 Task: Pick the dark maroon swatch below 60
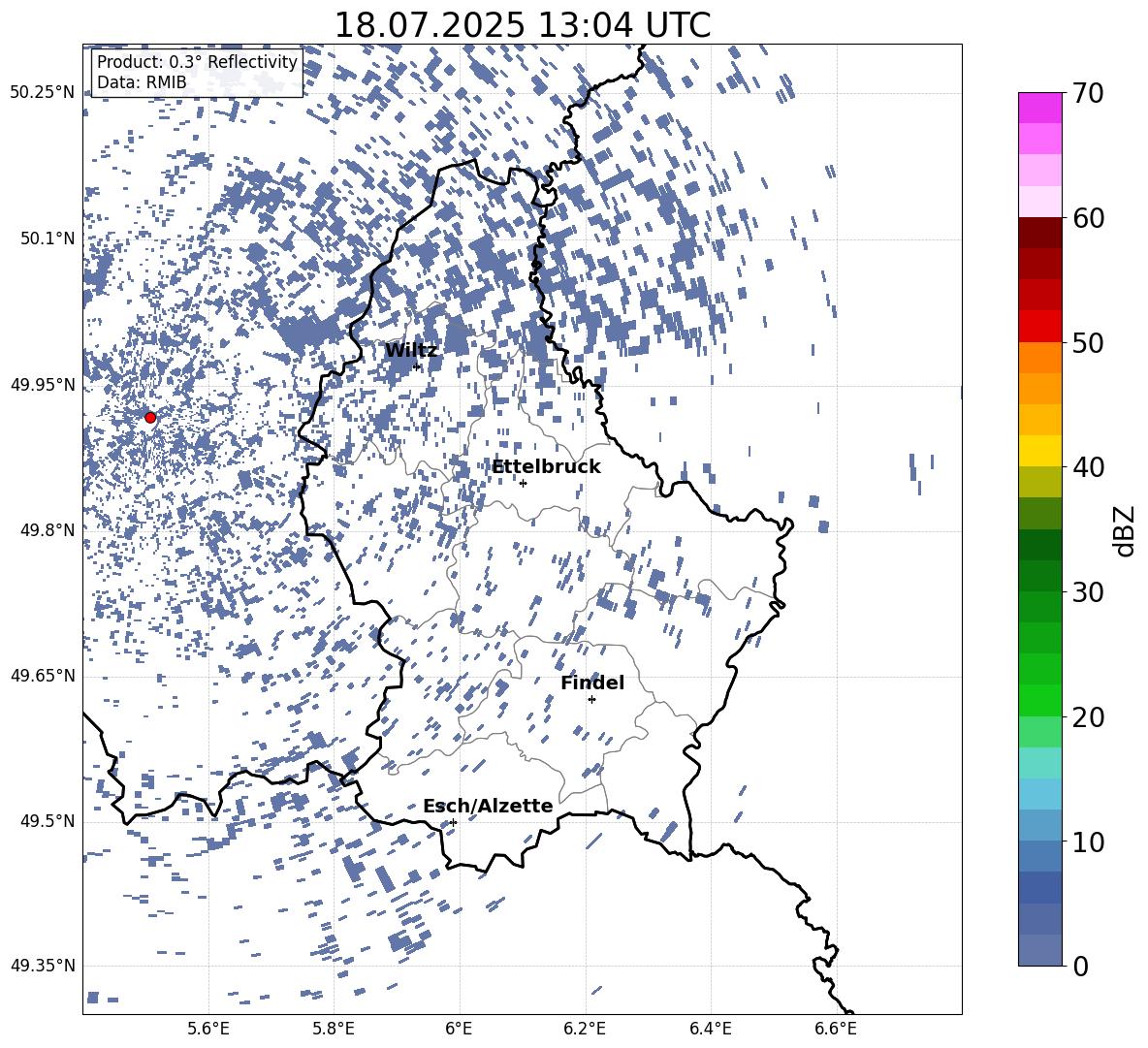coord(1040,233)
